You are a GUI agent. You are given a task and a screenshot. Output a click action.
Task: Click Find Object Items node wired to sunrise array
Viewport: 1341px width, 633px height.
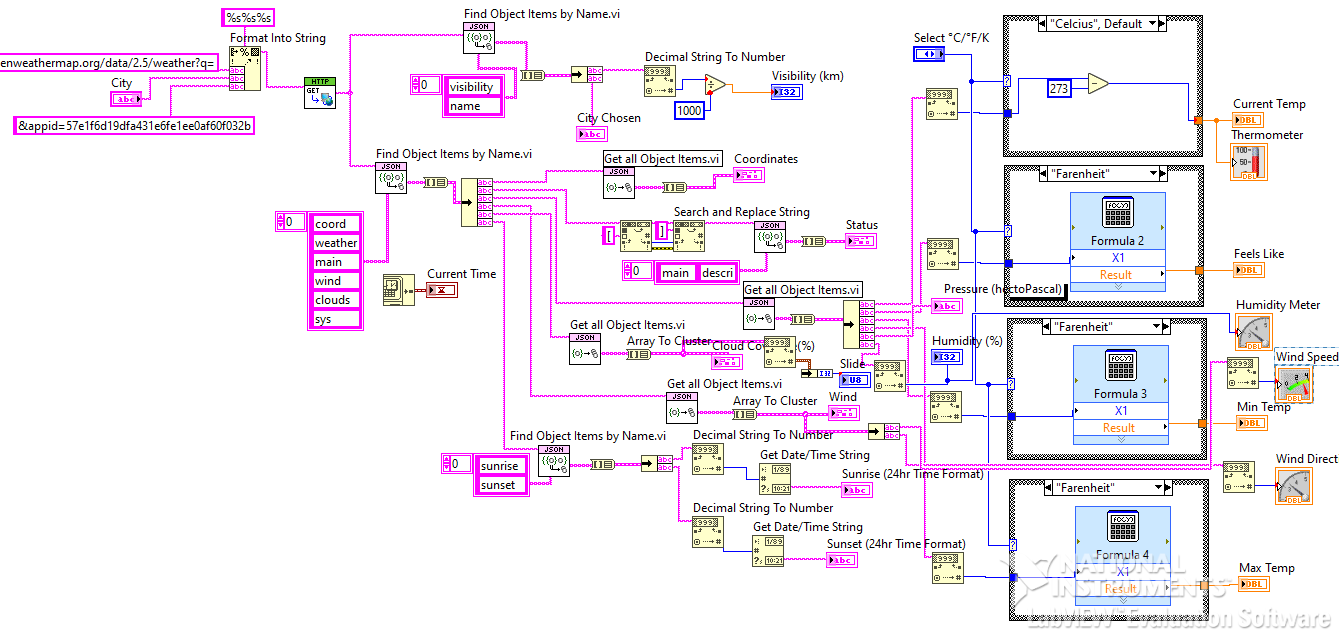[553, 460]
